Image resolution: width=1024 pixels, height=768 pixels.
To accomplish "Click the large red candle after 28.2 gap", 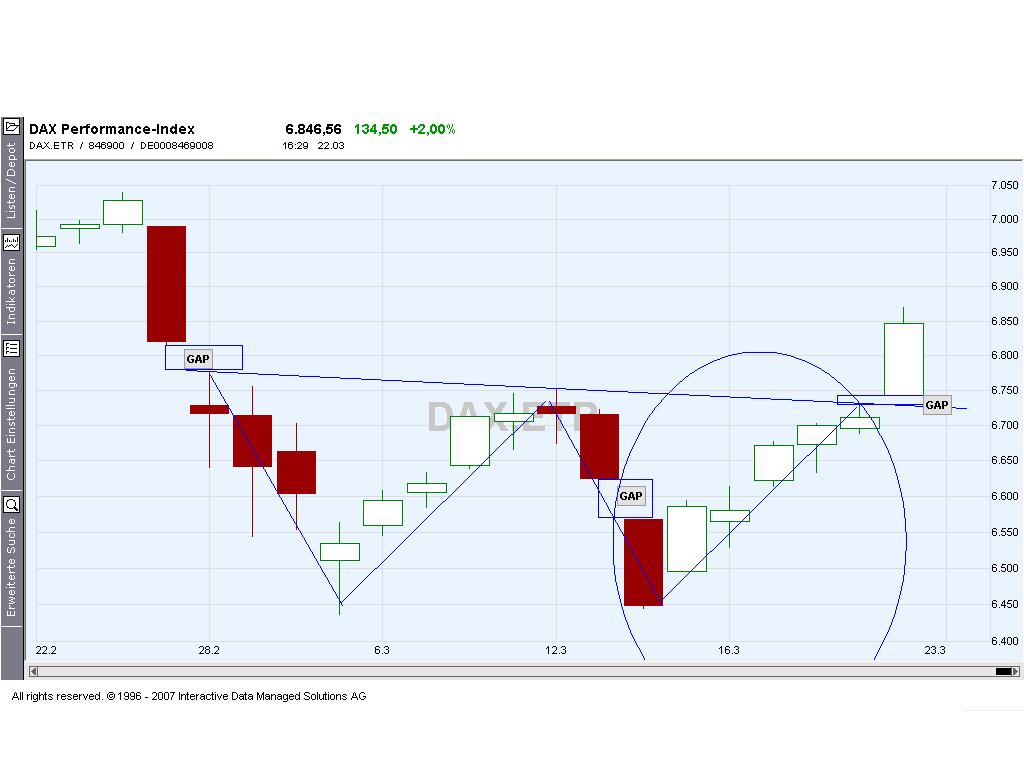I will [x=252, y=441].
